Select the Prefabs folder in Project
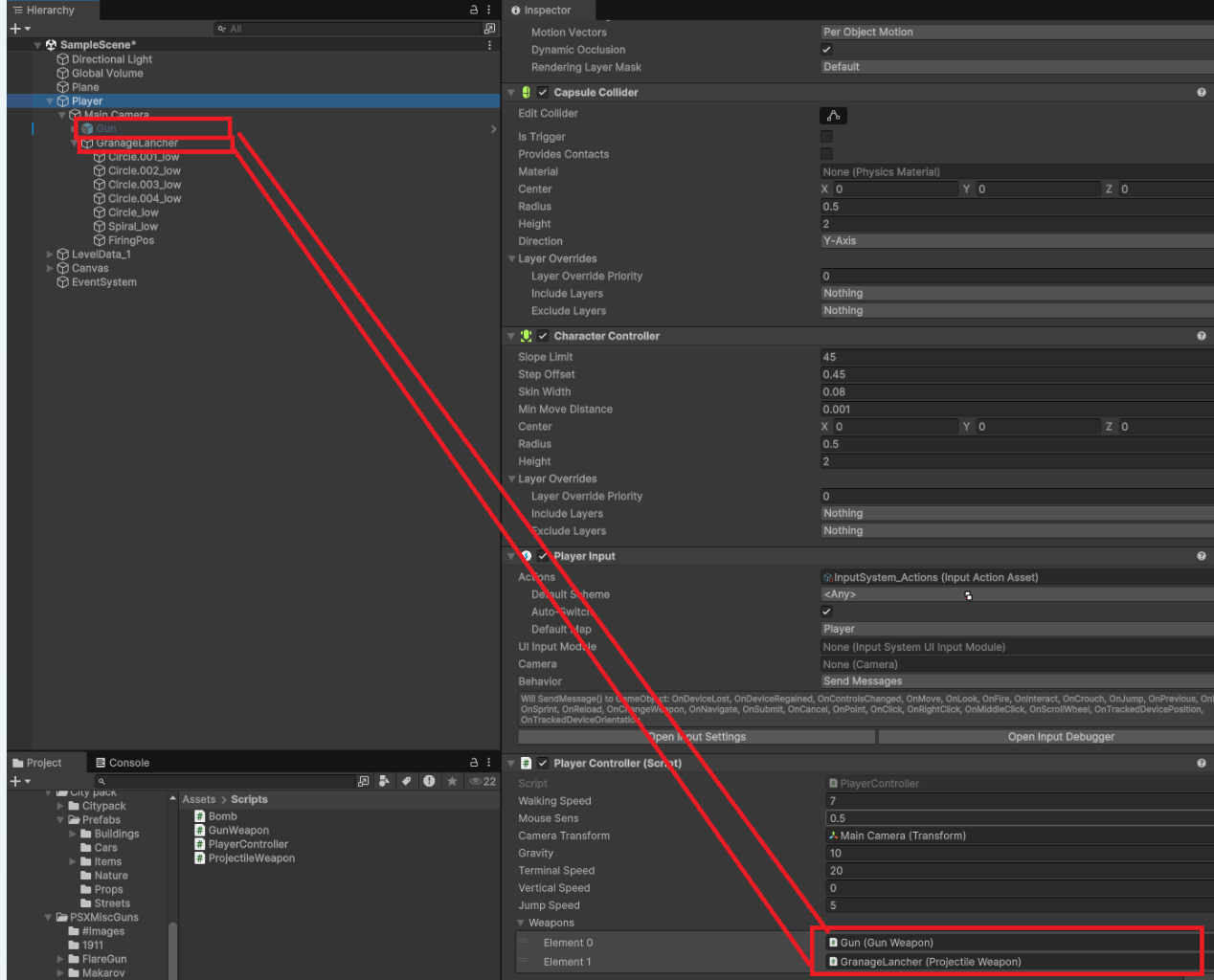This screenshot has height=980, width=1214. 101,820
